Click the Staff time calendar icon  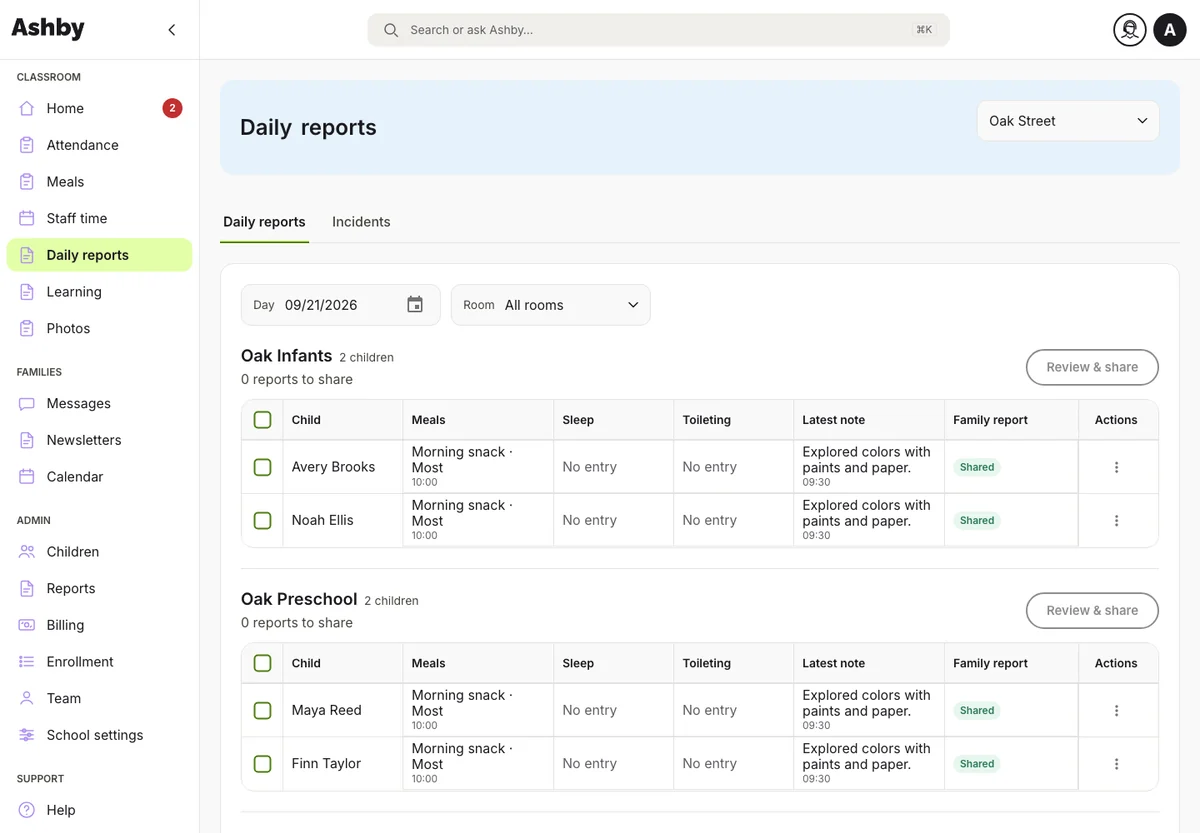(x=27, y=218)
